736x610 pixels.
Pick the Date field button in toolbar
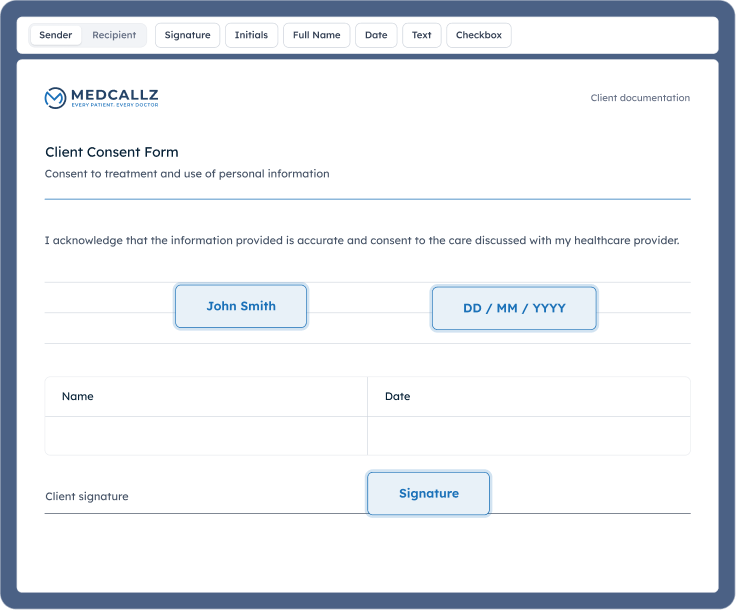(x=376, y=35)
